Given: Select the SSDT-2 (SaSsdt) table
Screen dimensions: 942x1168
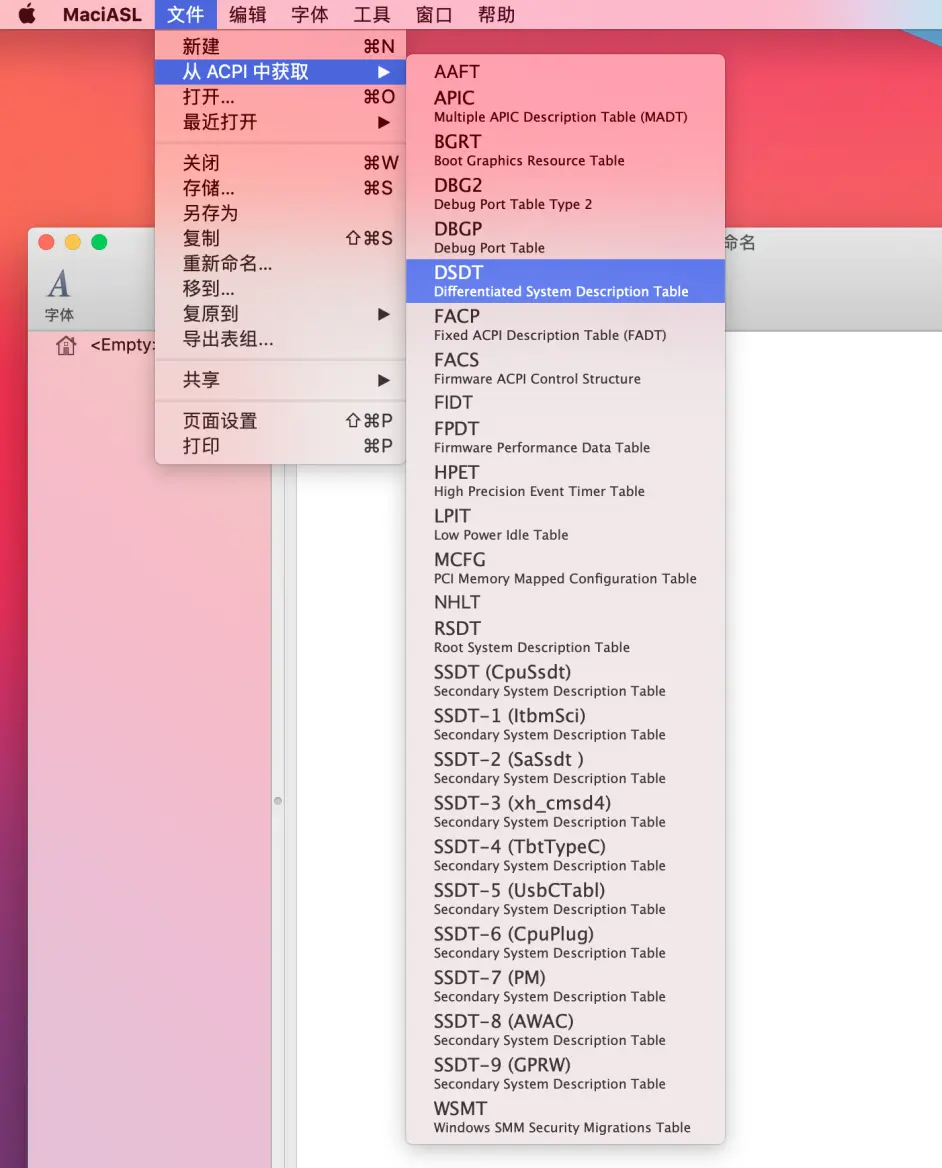Looking at the screenshot, I should point(565,768).
